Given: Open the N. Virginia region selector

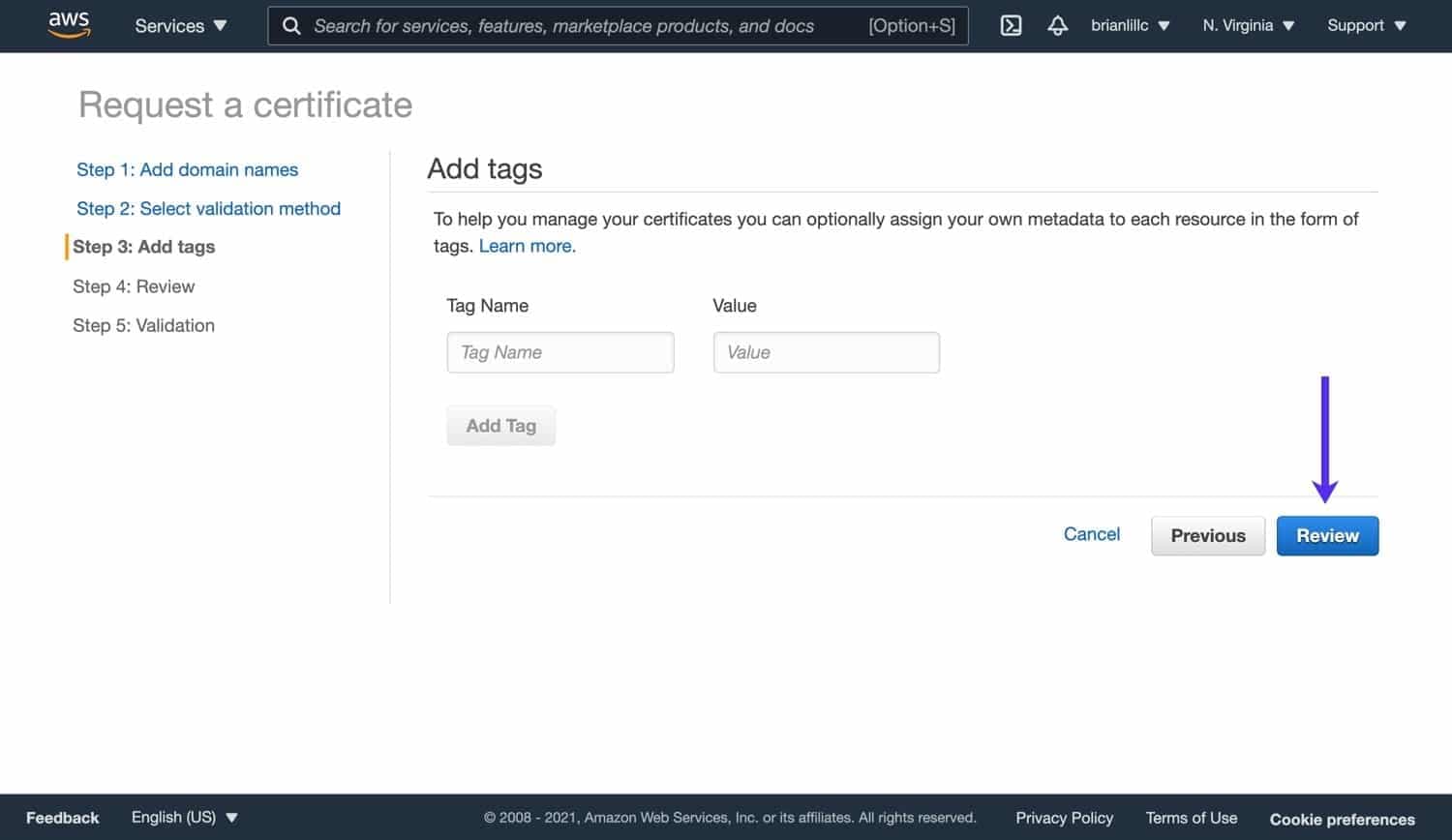Looking at the screenshot, I should tap(1248, 26).
